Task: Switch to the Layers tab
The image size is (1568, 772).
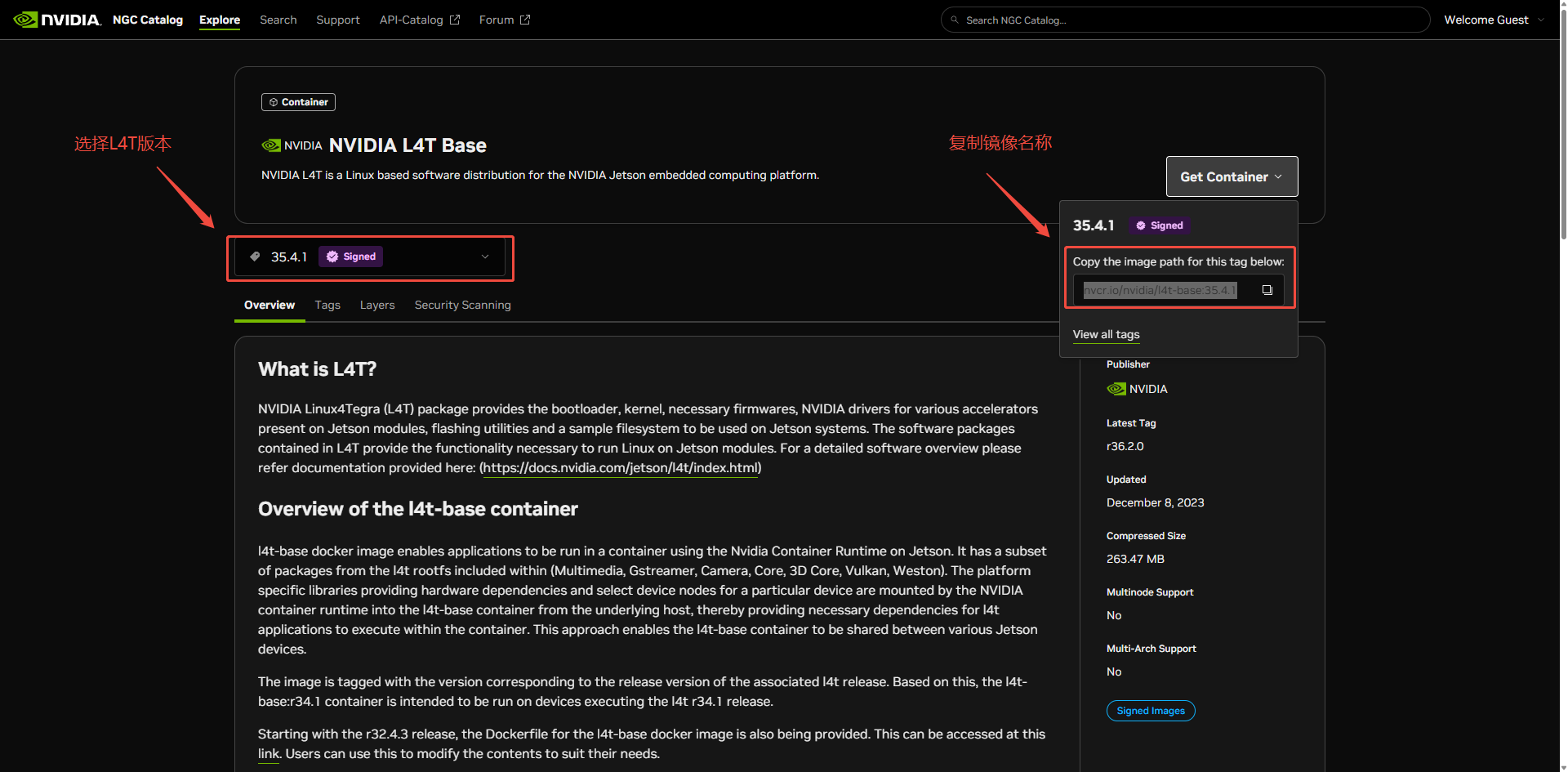Action: point(377,305)
